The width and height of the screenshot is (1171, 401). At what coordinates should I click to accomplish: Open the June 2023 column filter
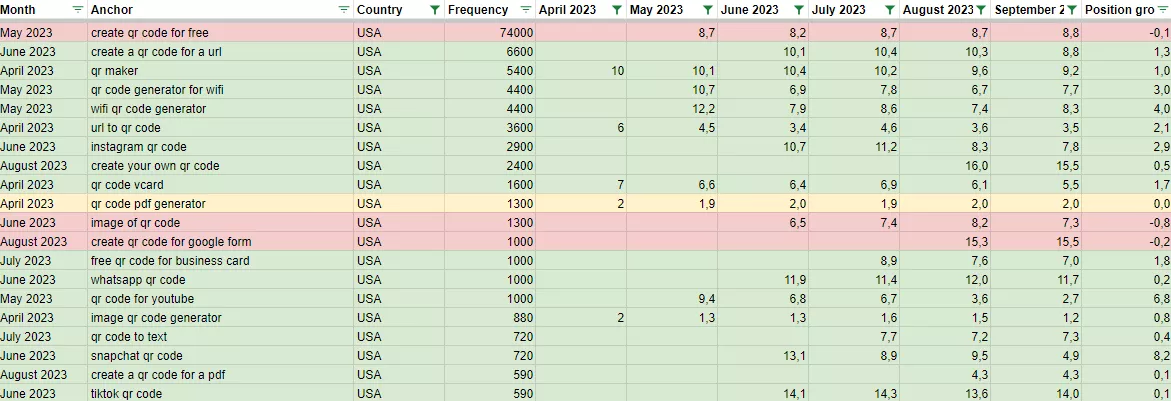coord(799,10)
